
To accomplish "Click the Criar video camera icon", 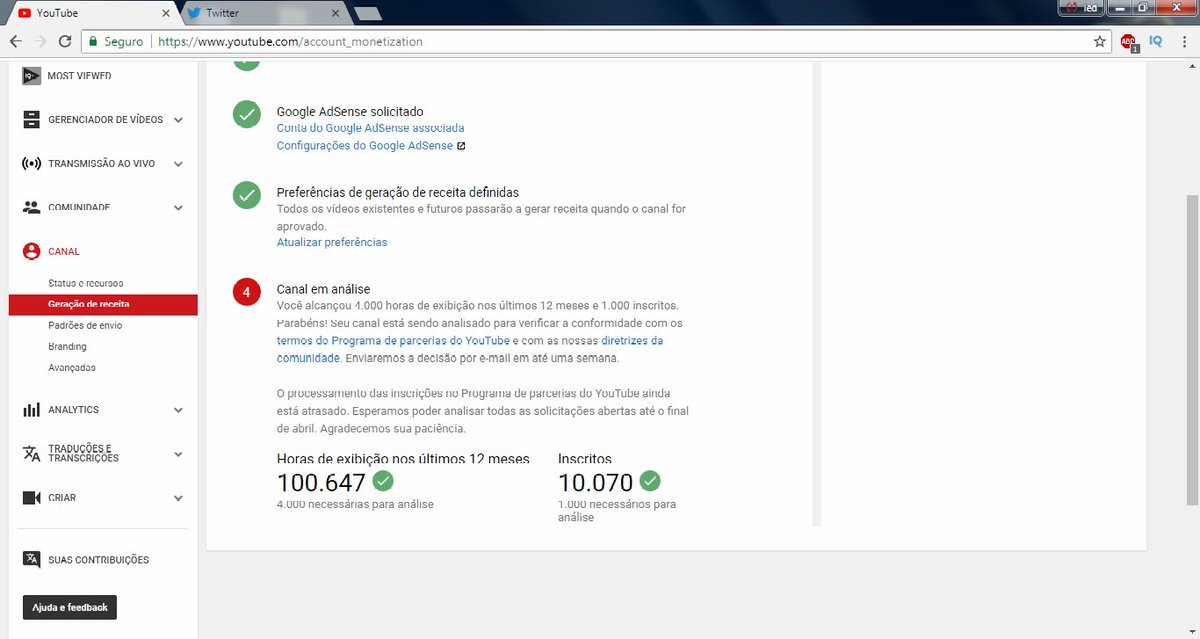I will [31, 497].
